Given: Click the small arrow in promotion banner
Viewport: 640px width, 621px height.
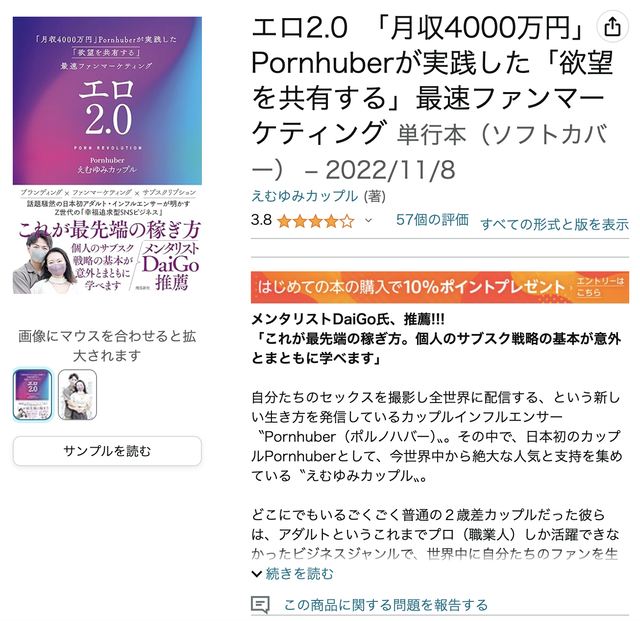Looking at the screenshot, I should 571,287.
